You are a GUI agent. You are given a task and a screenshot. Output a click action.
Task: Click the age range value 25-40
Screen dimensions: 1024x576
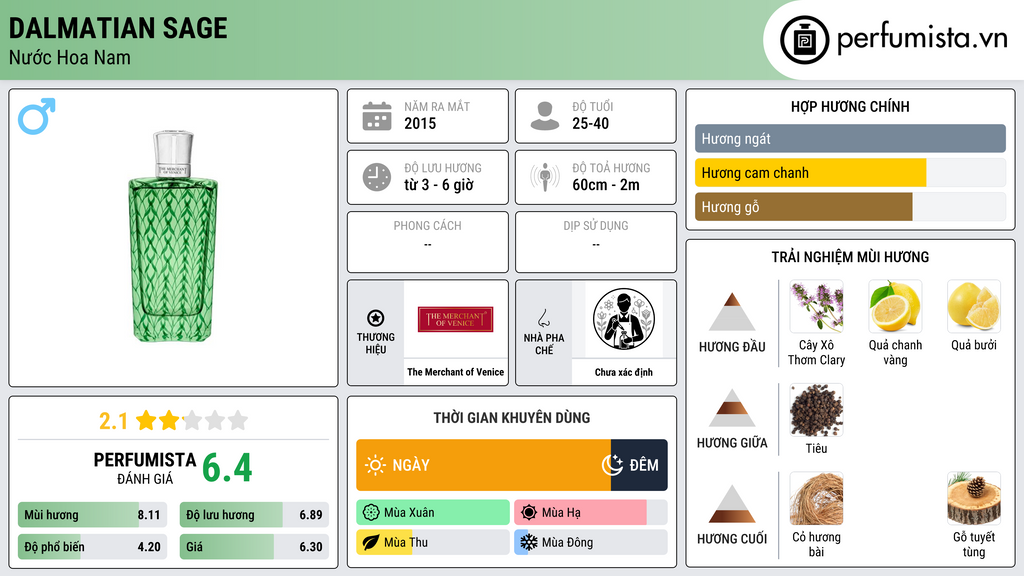click(x=590, y=123)
